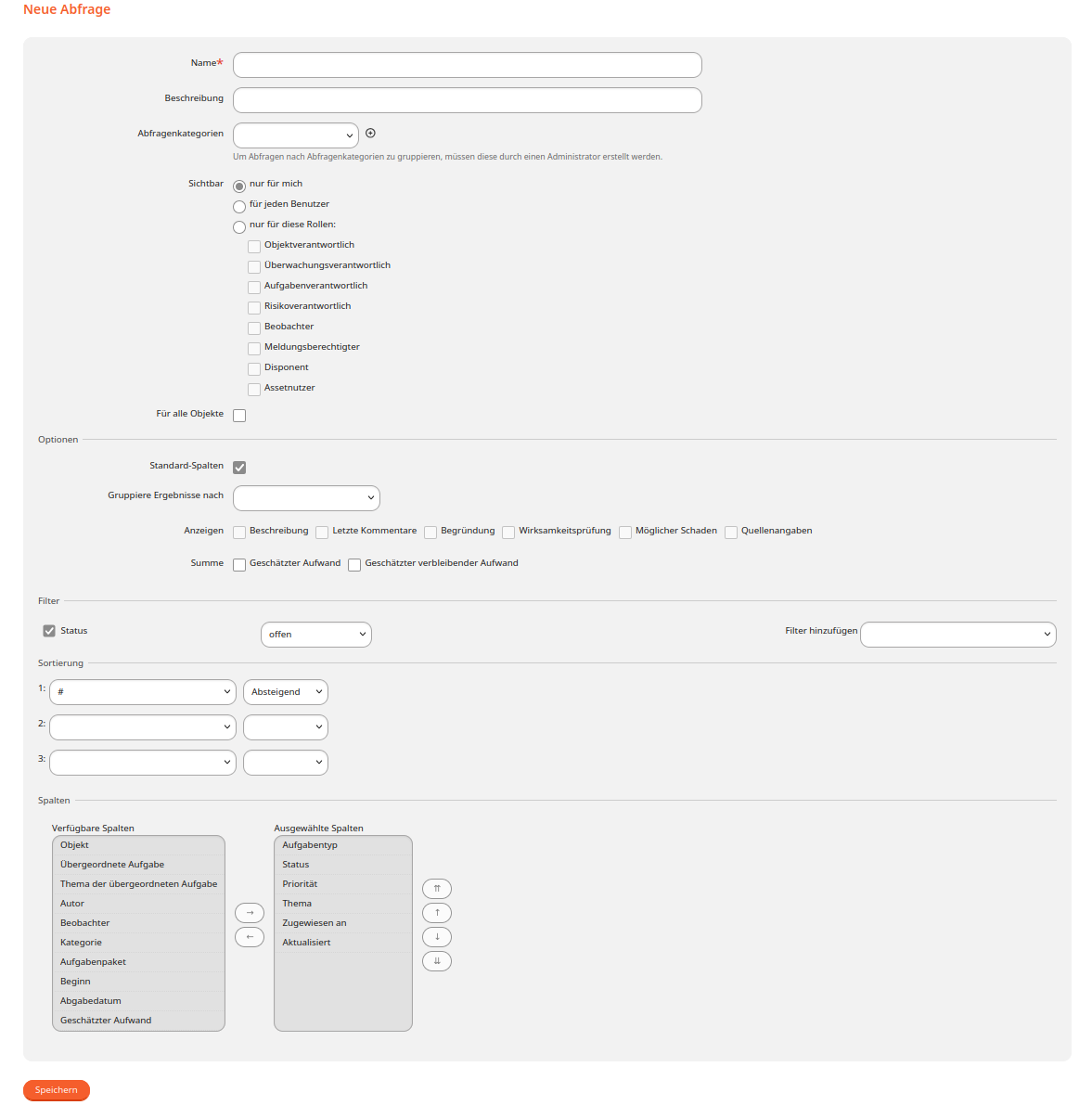Enable 'Letzte Kommentare' display checkbox
Image resolution: width=1092 pixels, height=1105 pixels.
coord(322,532)
